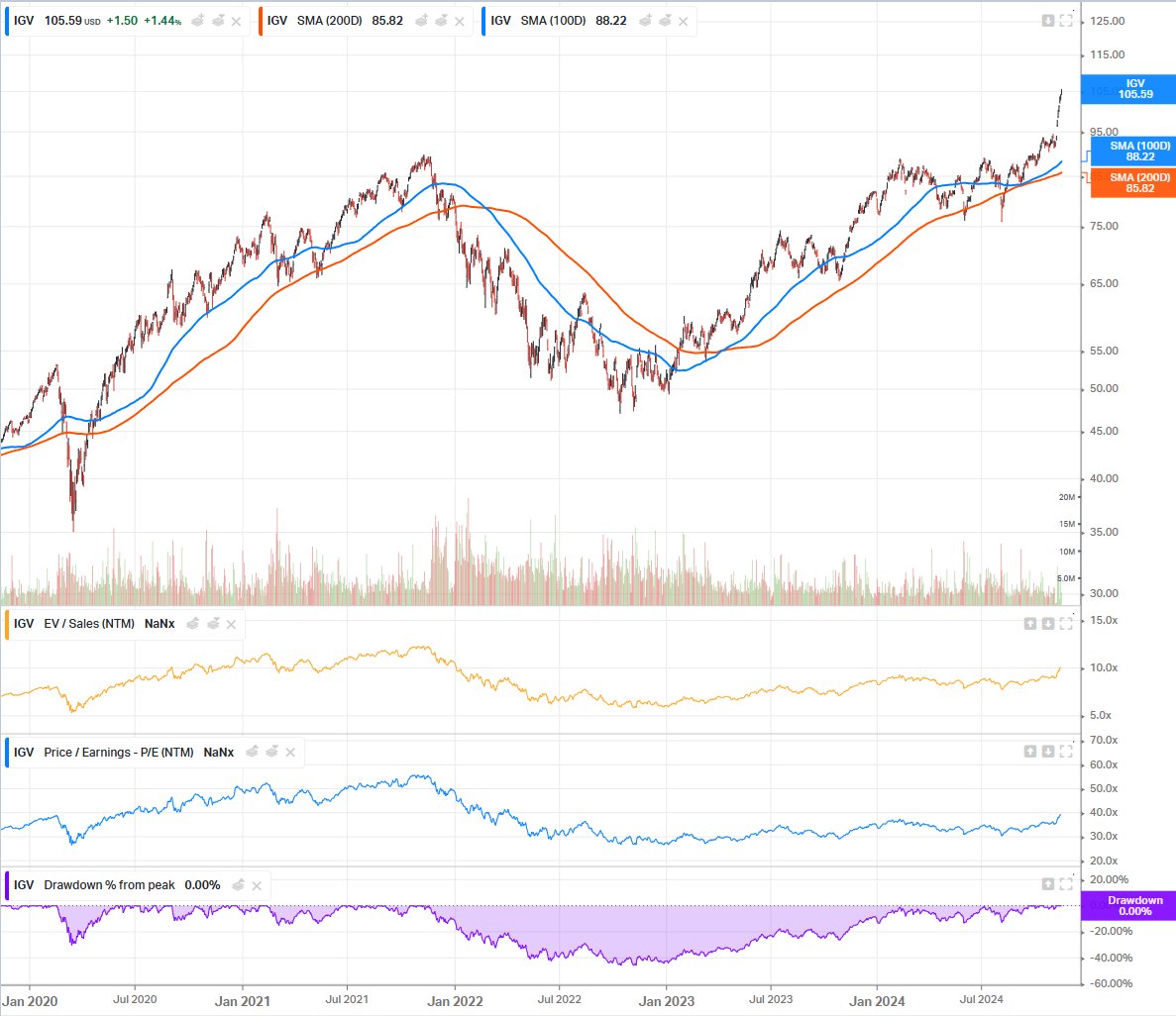Screen dimensions: 1176x1016
Task: Click the purple color bar of Drawdown legend
Action: tap(8, 885)
